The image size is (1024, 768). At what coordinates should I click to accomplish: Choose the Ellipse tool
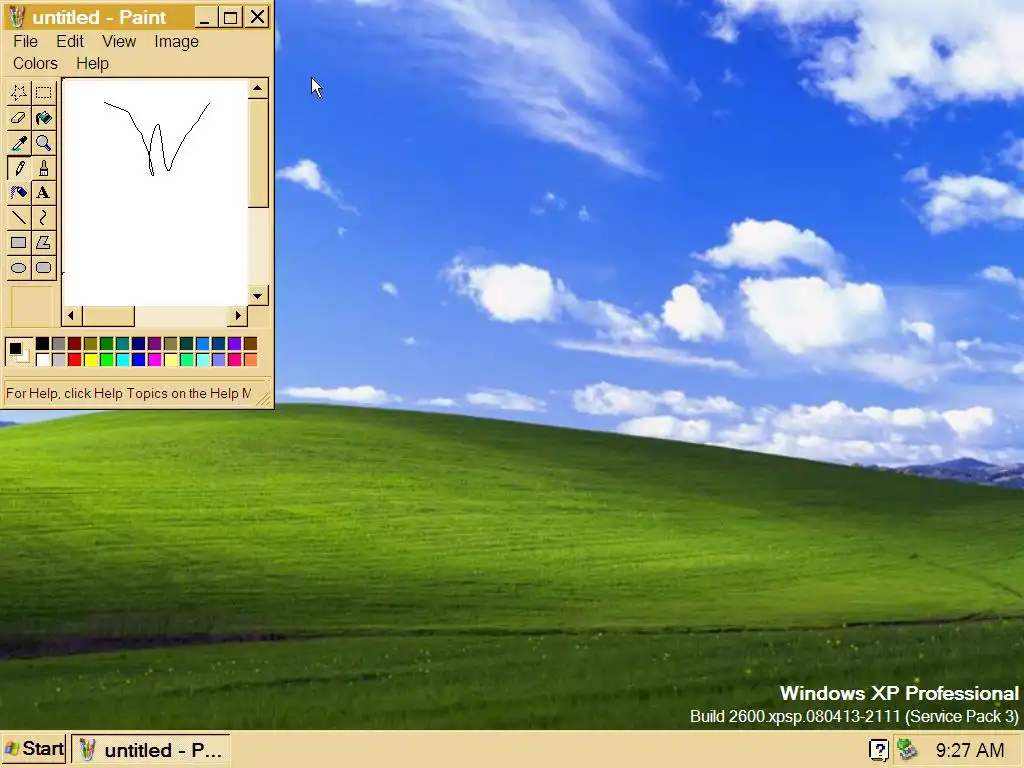point(19,268)
